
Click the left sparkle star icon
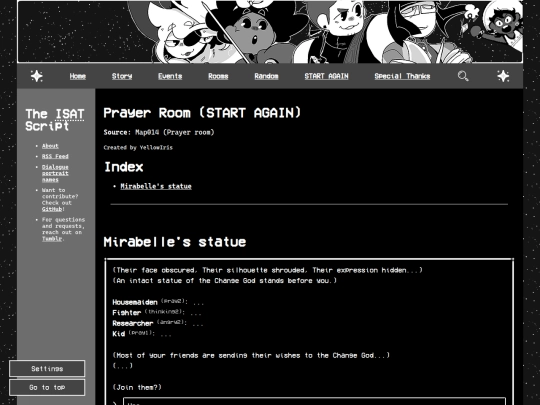coord(37,76)
